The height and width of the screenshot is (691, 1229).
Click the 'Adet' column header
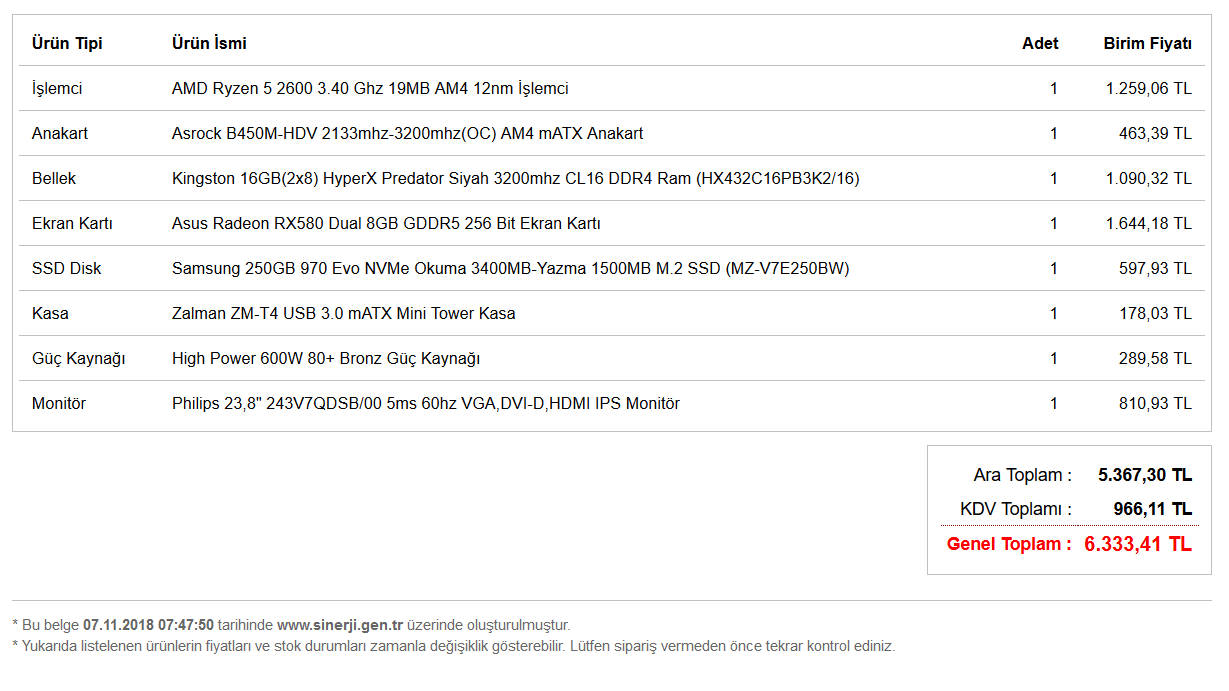(x=1040, y=43)
